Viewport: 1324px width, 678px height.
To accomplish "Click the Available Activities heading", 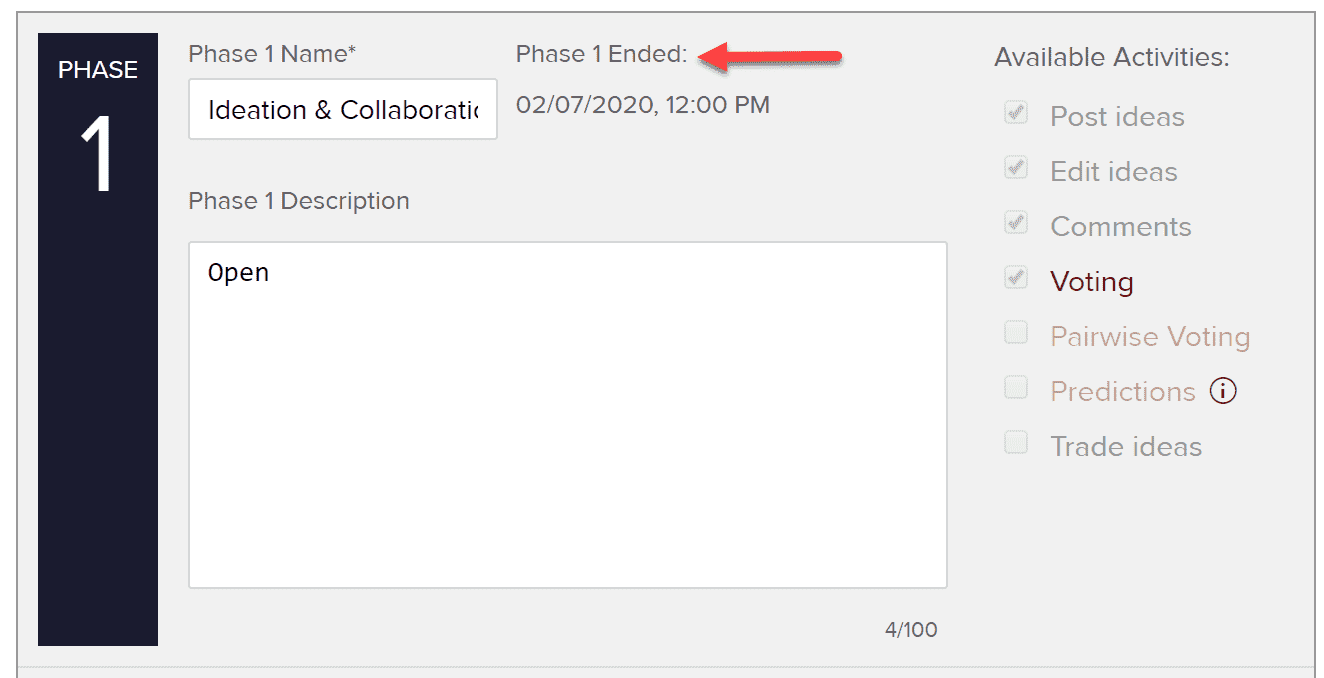I will click(x=1112, y=57).
